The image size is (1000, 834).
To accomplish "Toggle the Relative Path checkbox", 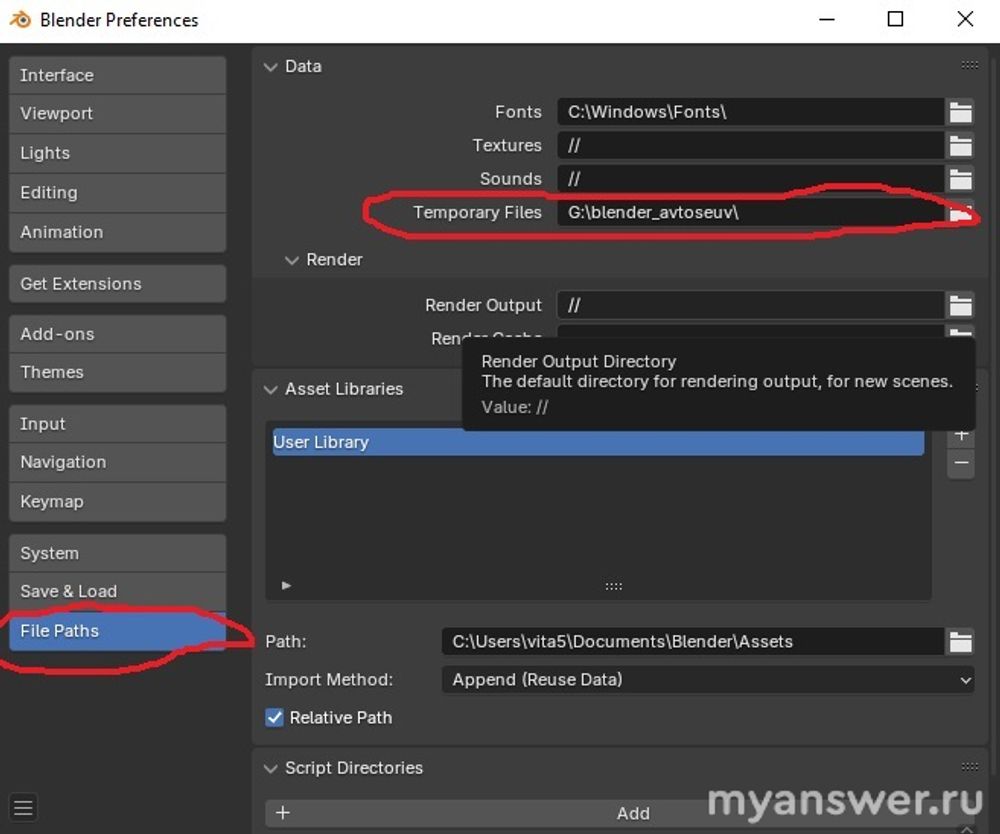I will (x=274, y=718).
